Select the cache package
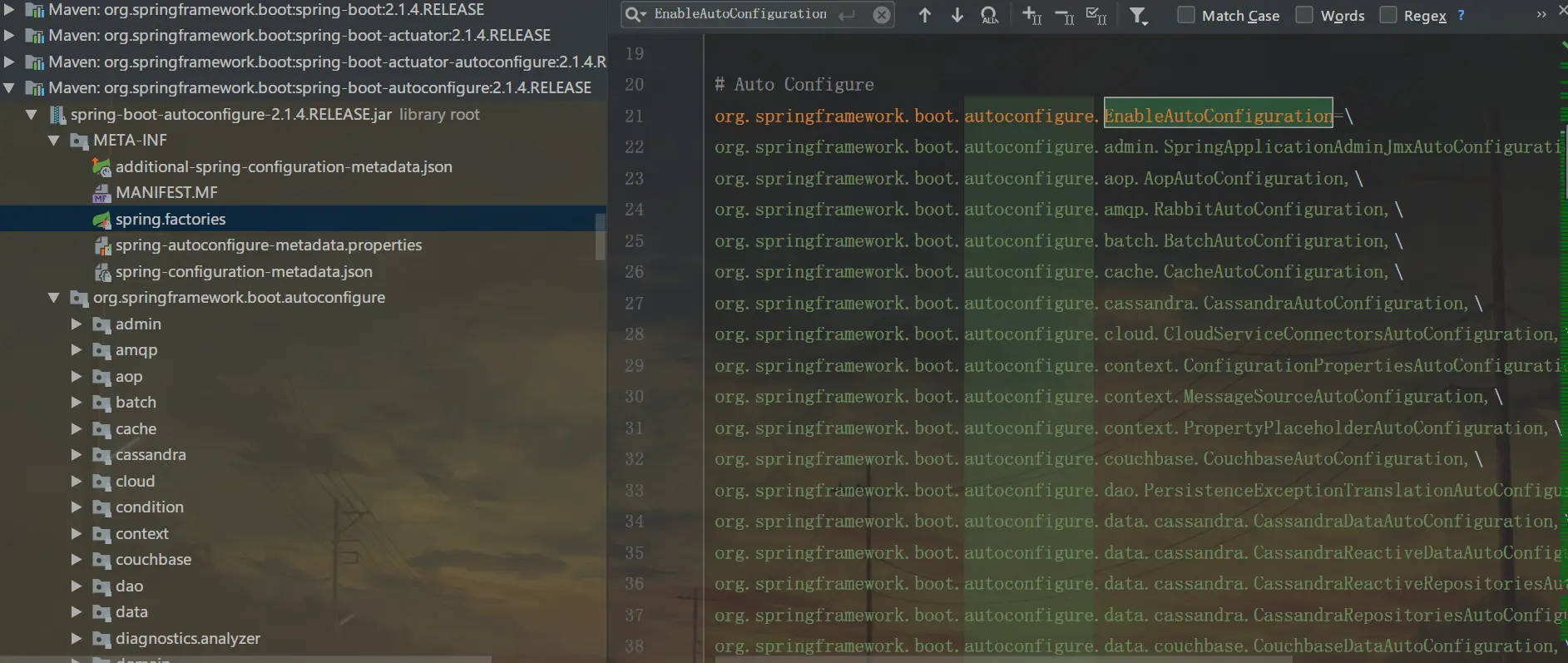 pos(136,428)
